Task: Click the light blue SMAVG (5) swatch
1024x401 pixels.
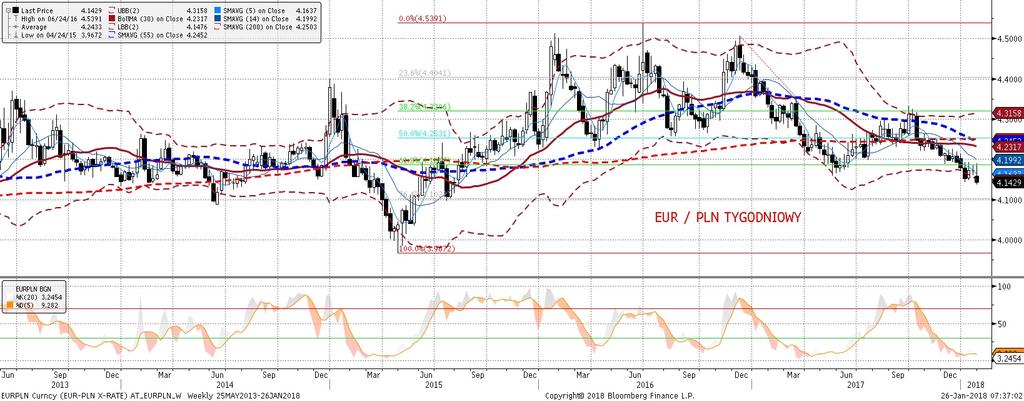Action: (217, 10)
